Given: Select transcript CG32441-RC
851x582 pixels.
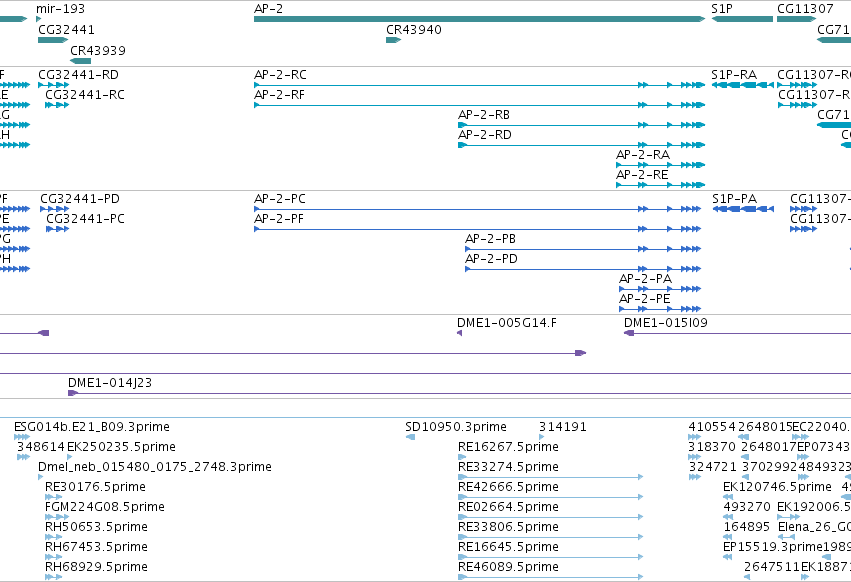Looking at the screenshot, I should [x=57, y=105].
